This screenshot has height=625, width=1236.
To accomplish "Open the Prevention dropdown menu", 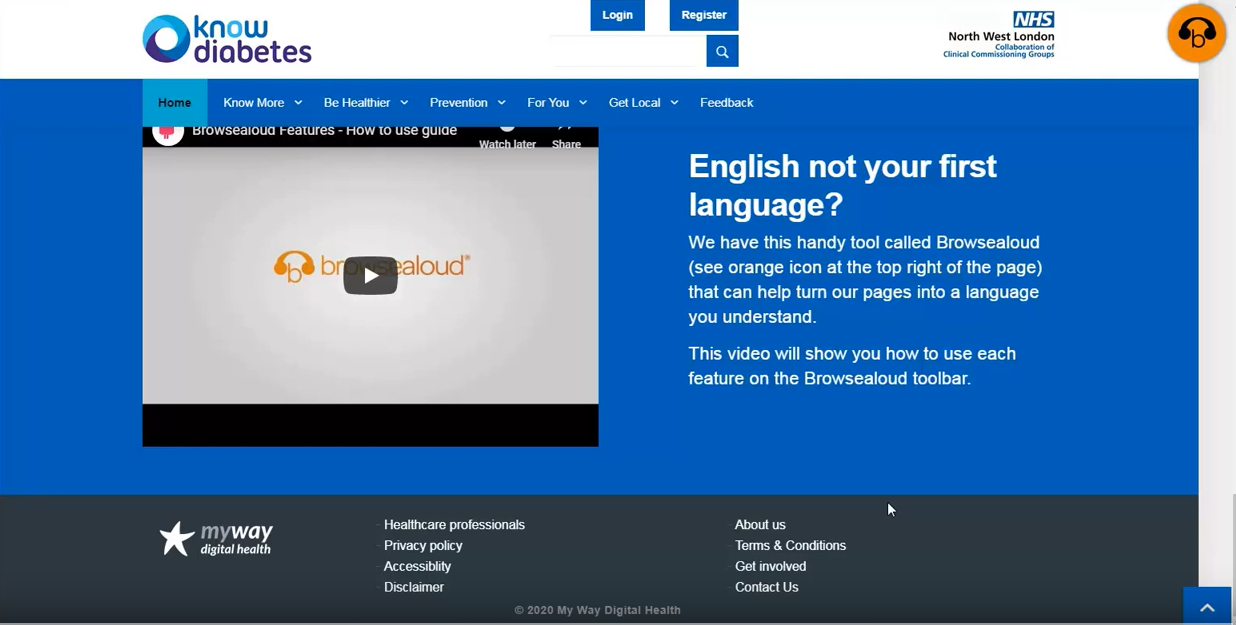I will (467, 103).
